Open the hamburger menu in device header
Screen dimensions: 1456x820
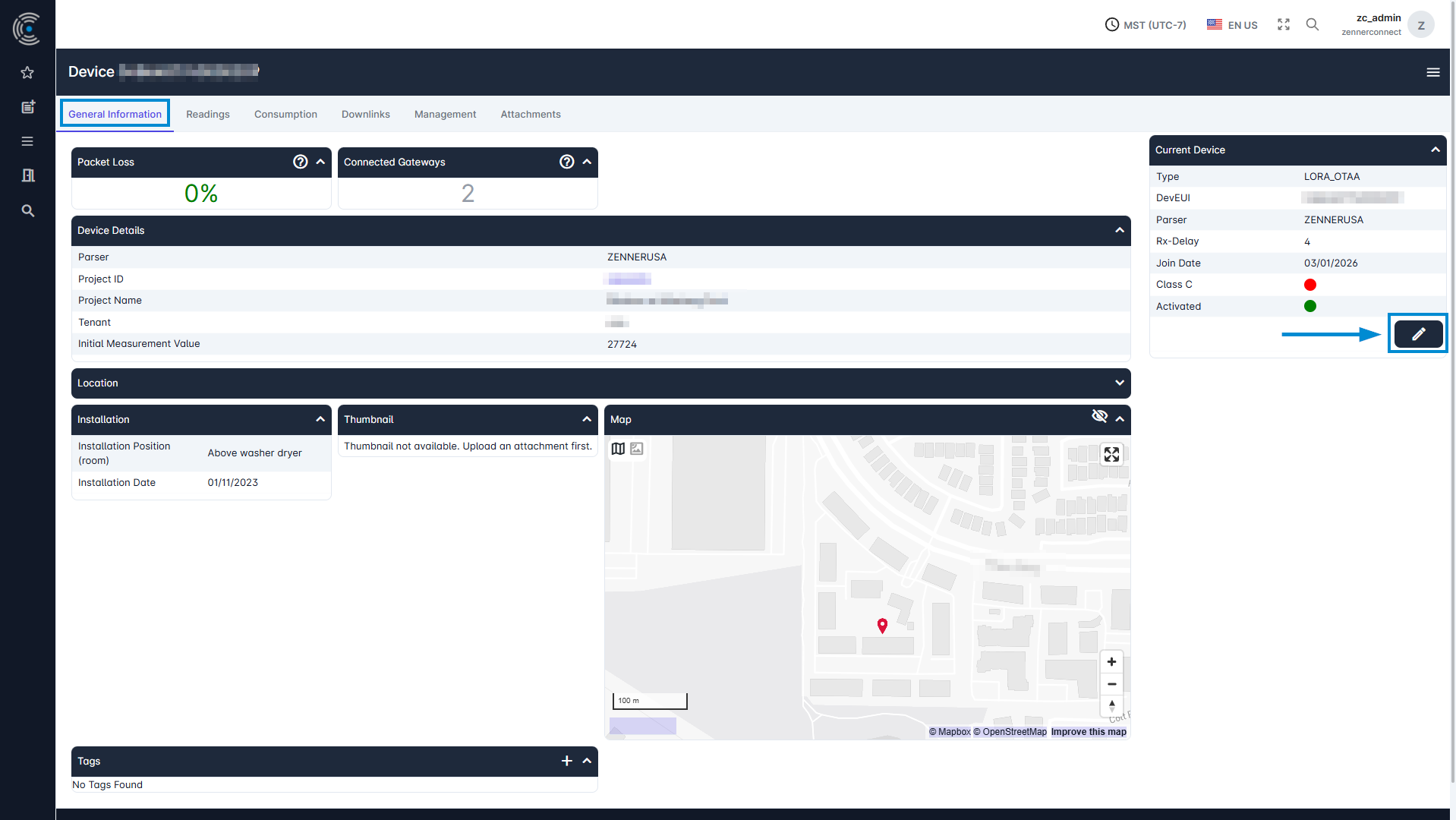pyautogui.click(x=1432, y=72)
